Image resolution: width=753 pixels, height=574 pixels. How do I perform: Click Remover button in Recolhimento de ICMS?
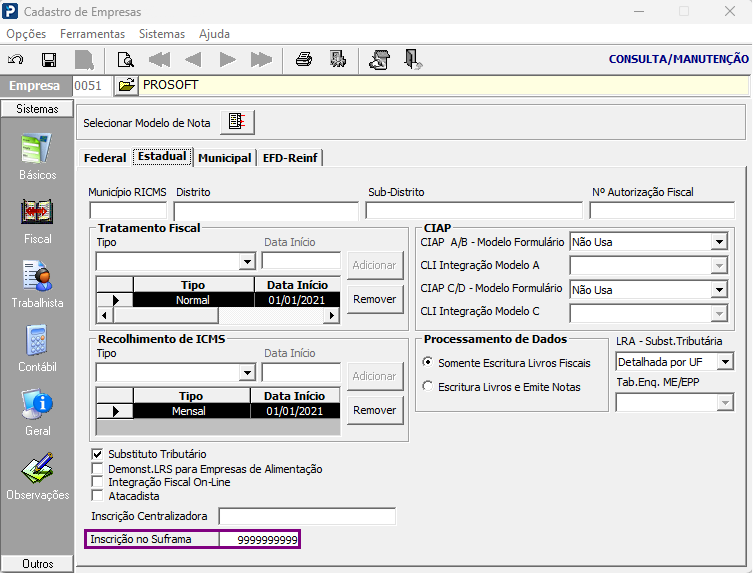375,410
